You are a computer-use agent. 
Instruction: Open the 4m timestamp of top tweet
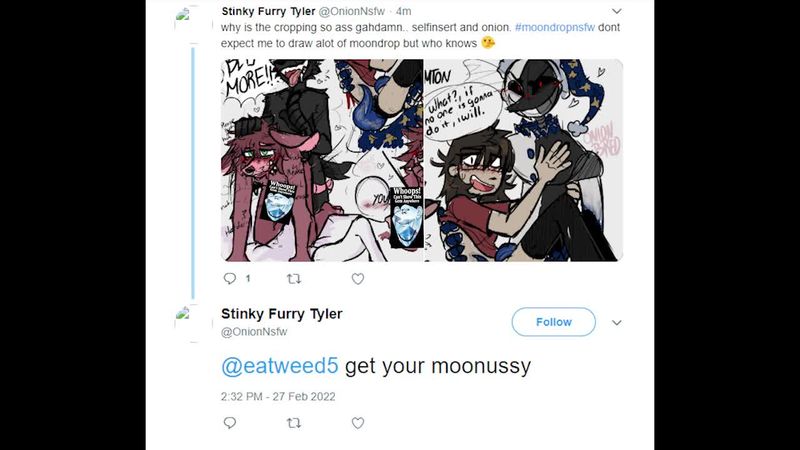click(404, 11)
